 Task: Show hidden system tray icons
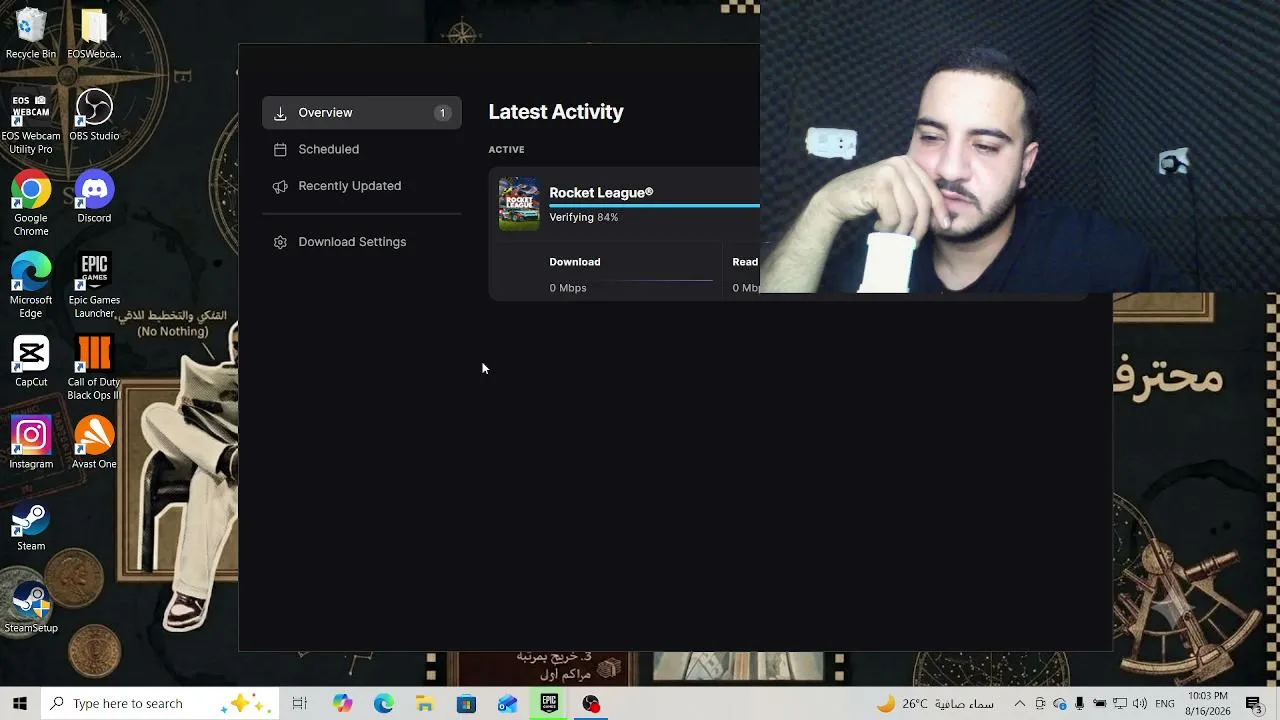coord(1019,704)
